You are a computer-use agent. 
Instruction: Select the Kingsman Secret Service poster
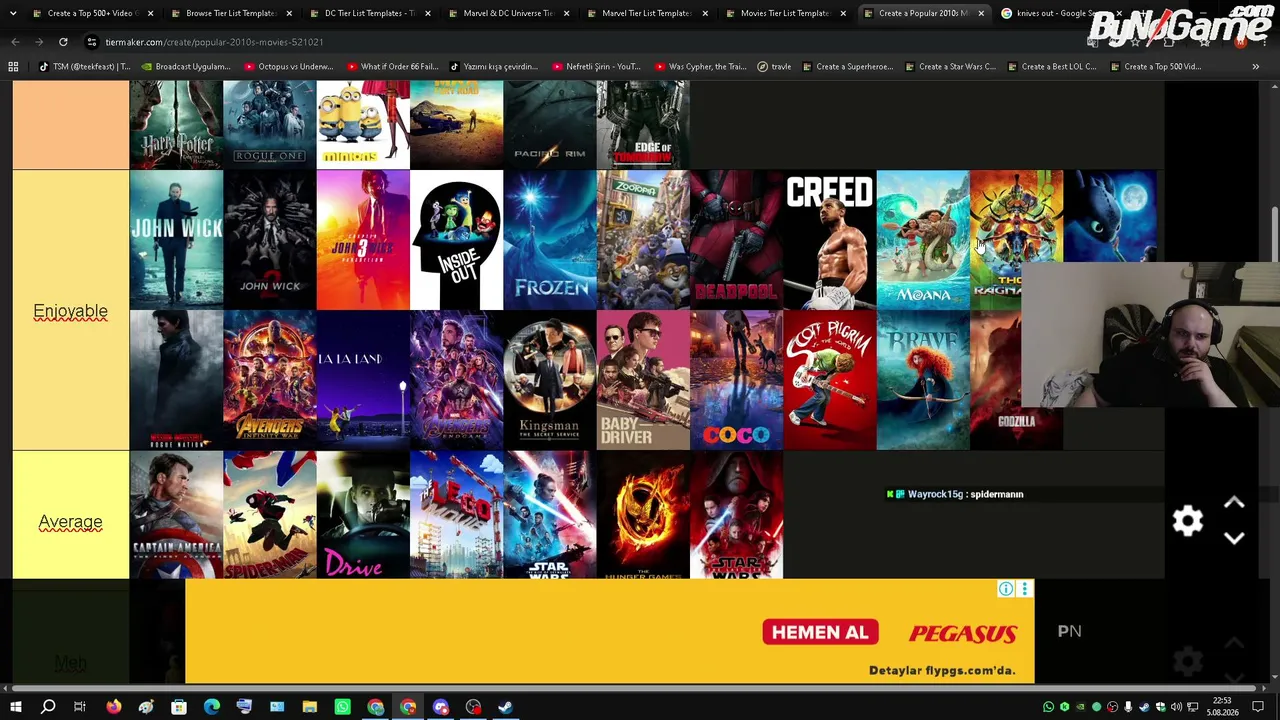tap(550, 380)
